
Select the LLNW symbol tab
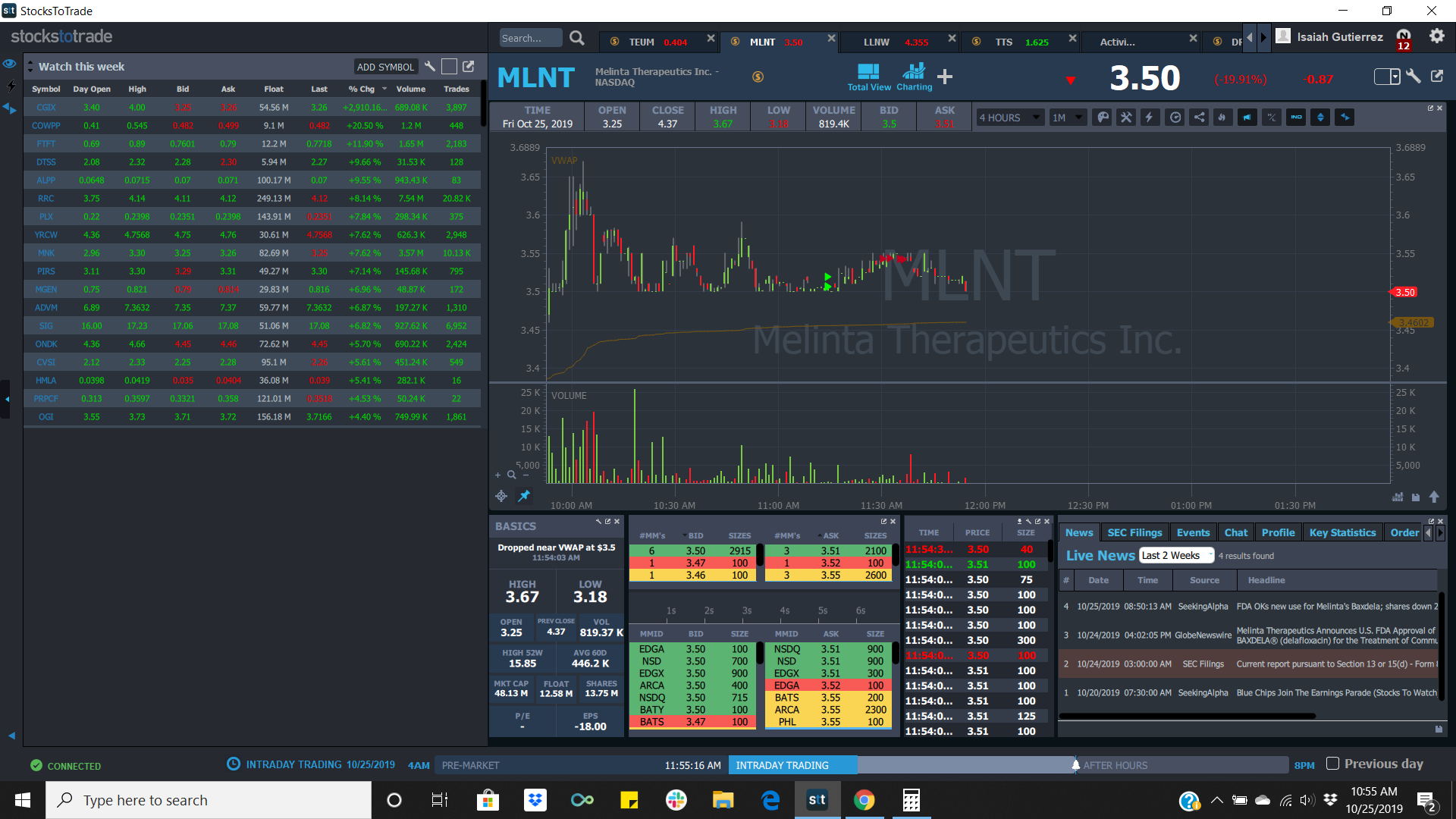point(876,42)
